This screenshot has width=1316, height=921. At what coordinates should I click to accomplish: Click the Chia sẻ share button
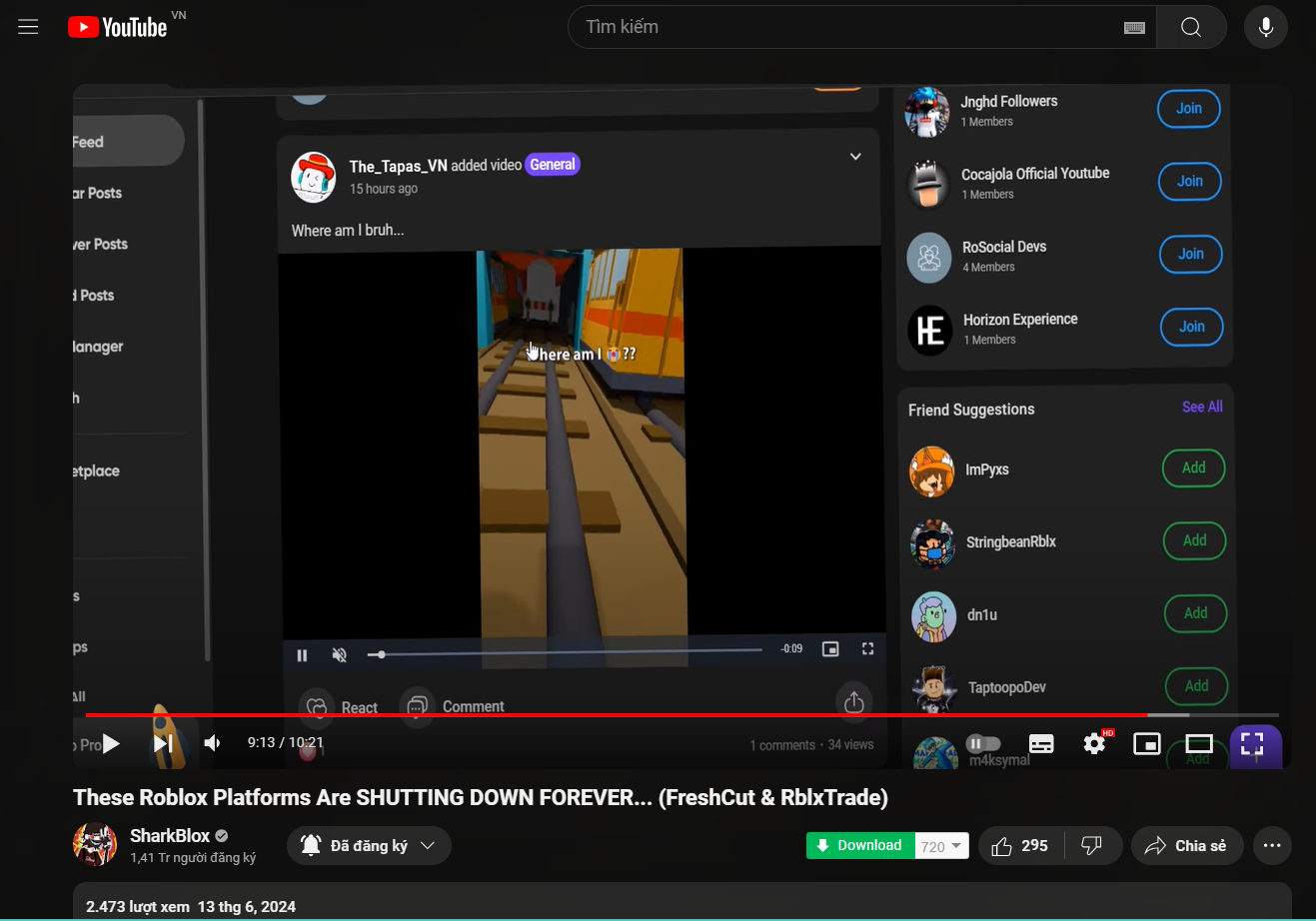click(x=1187, y=846)
